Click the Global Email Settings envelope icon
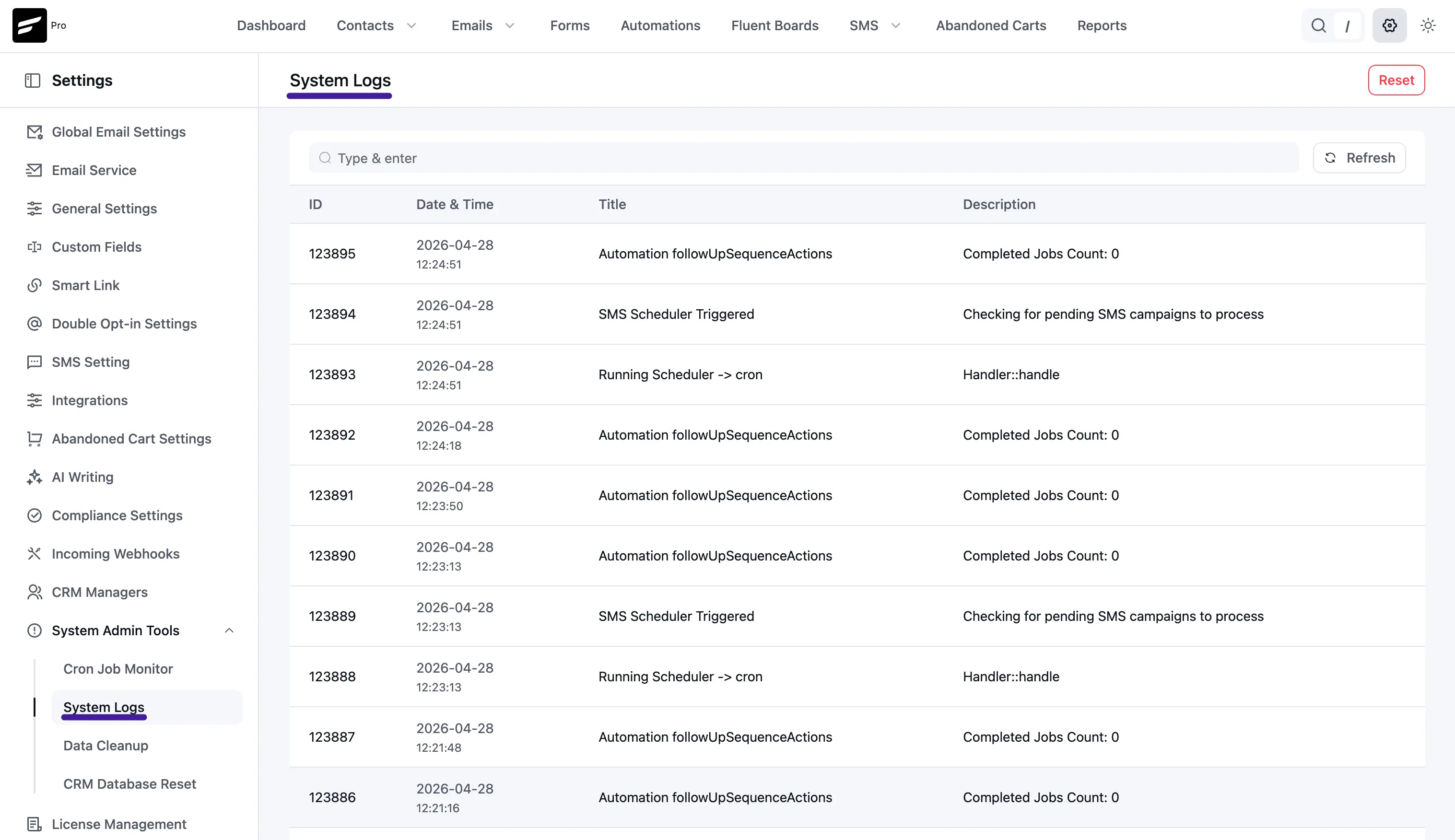 point(35,132)
